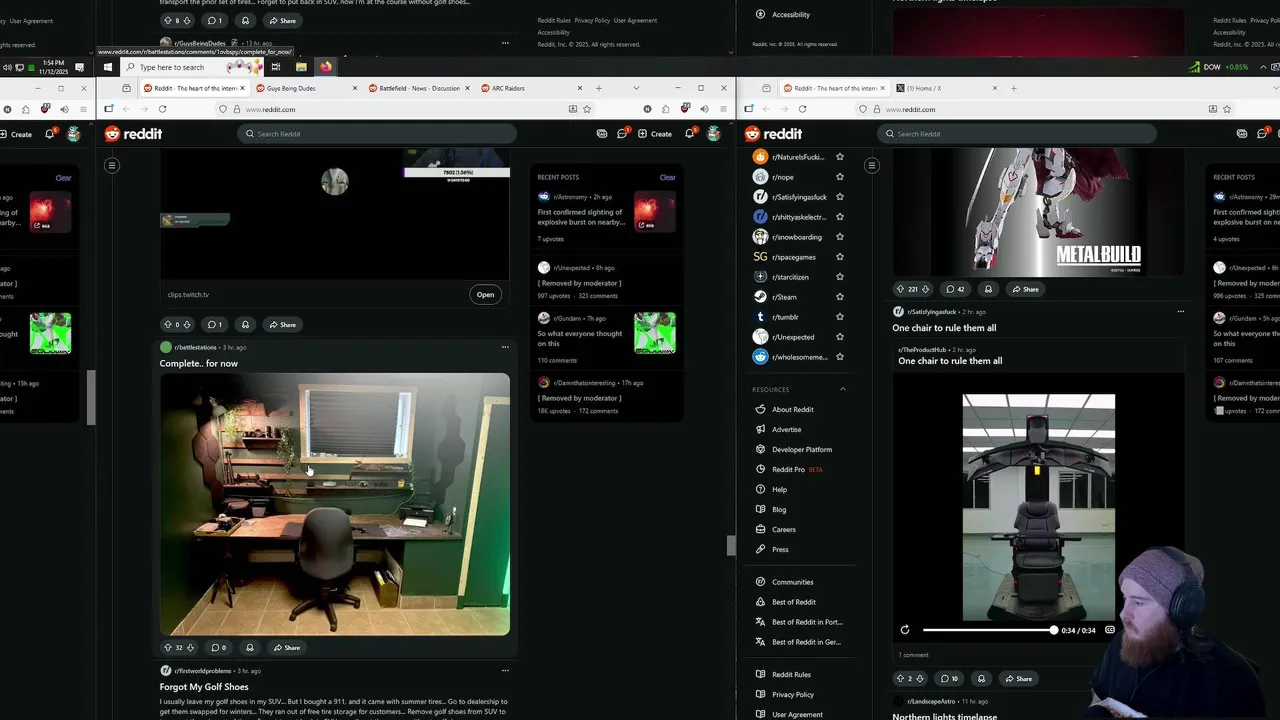Give award on 'Complete.. for now' post
The height and width of the screenshot is (720, 1280).
tap(250, 648)
